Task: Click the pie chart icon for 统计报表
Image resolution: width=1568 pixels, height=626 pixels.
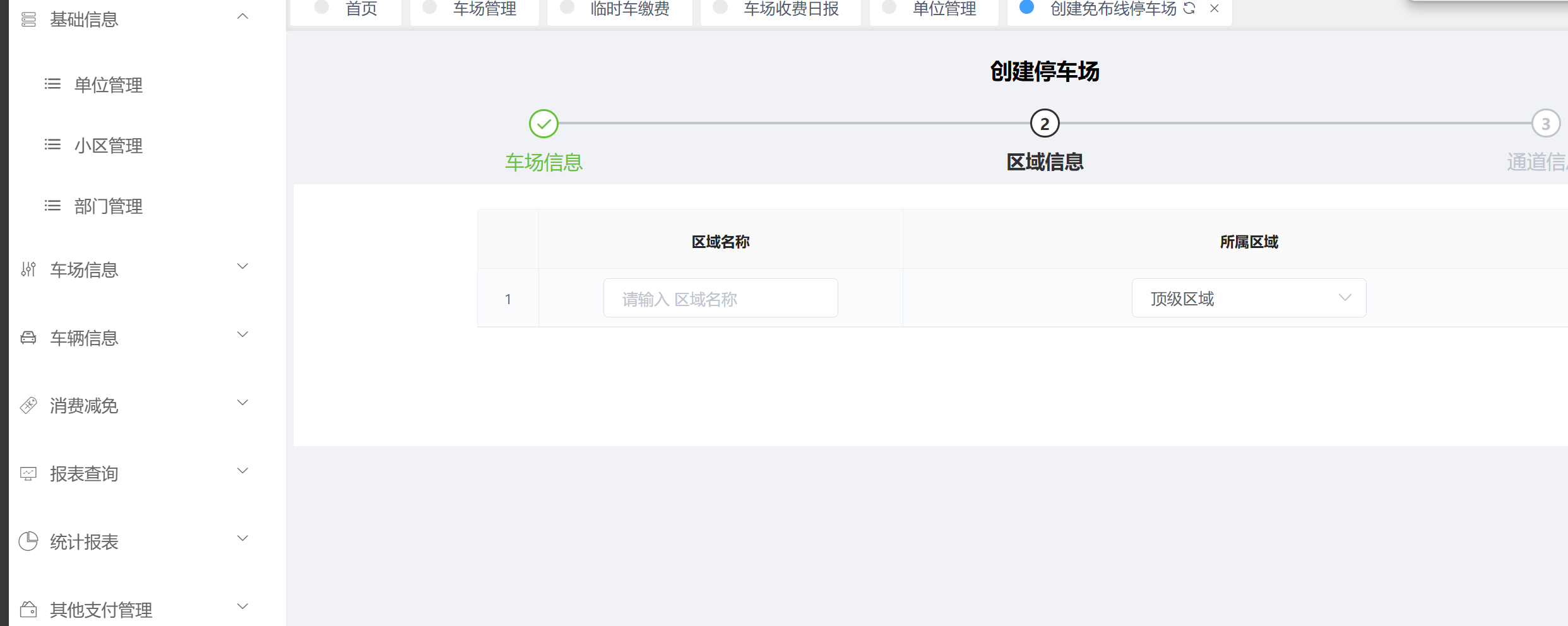Action: [28, 541]
